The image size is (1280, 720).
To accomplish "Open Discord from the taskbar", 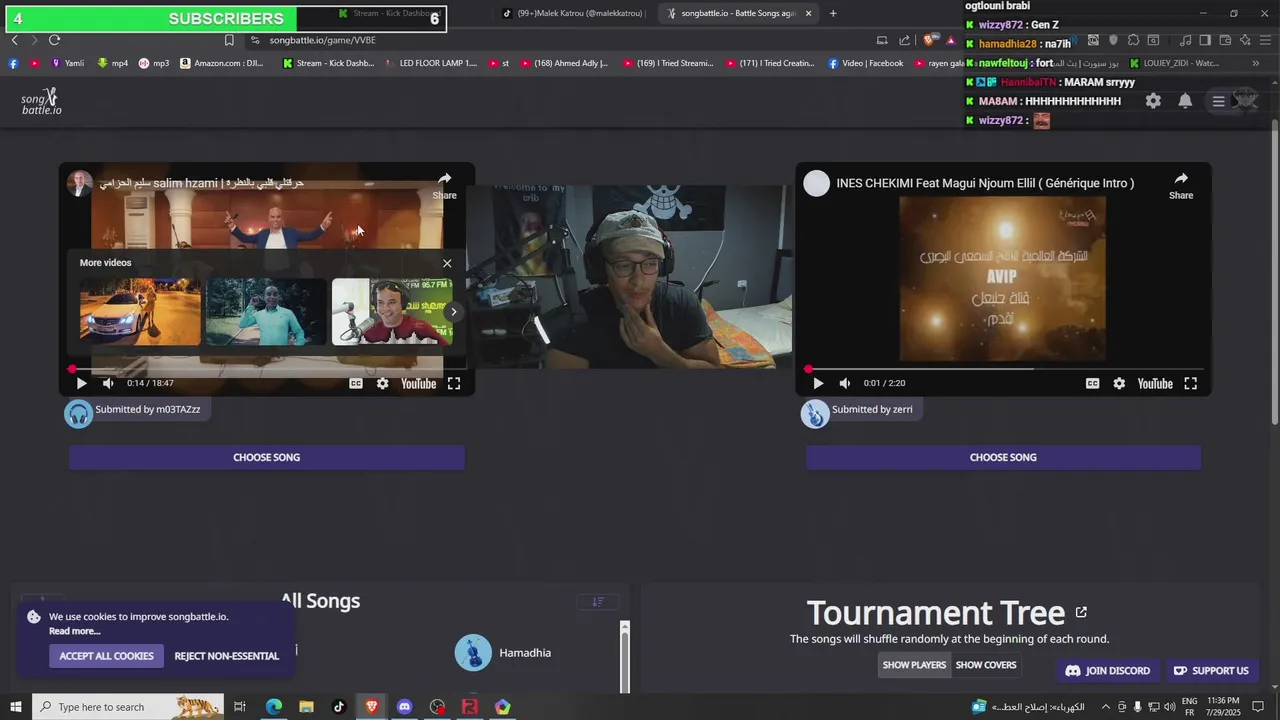I will point(404,707).
